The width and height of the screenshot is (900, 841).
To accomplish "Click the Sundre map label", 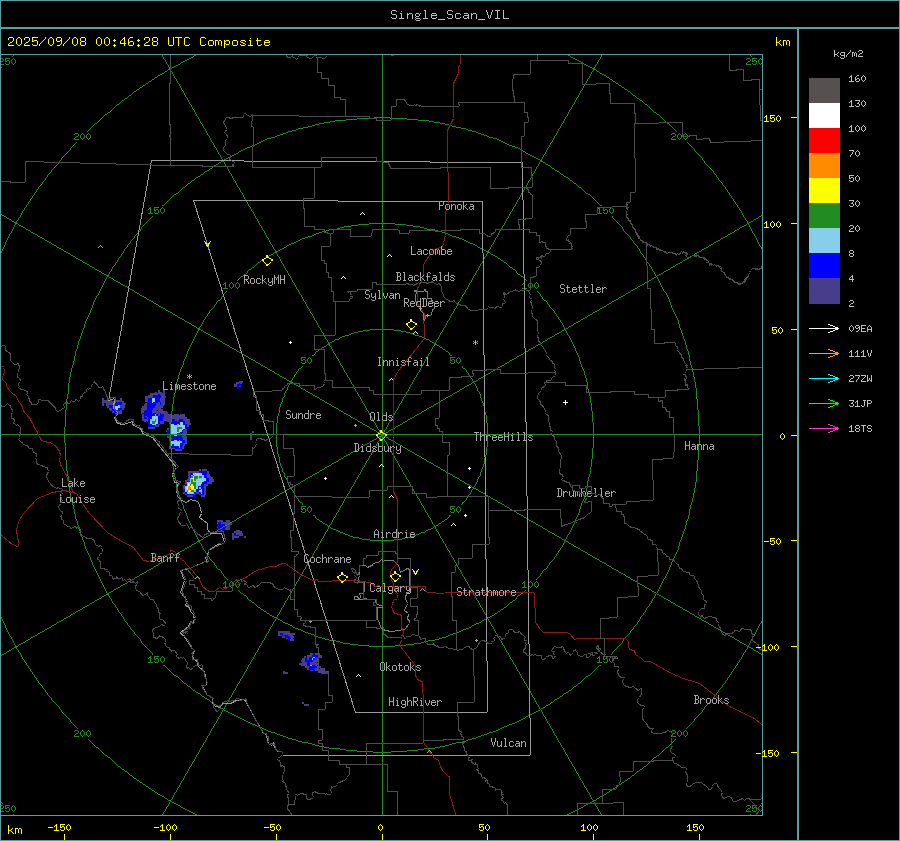I will [303, 414].
